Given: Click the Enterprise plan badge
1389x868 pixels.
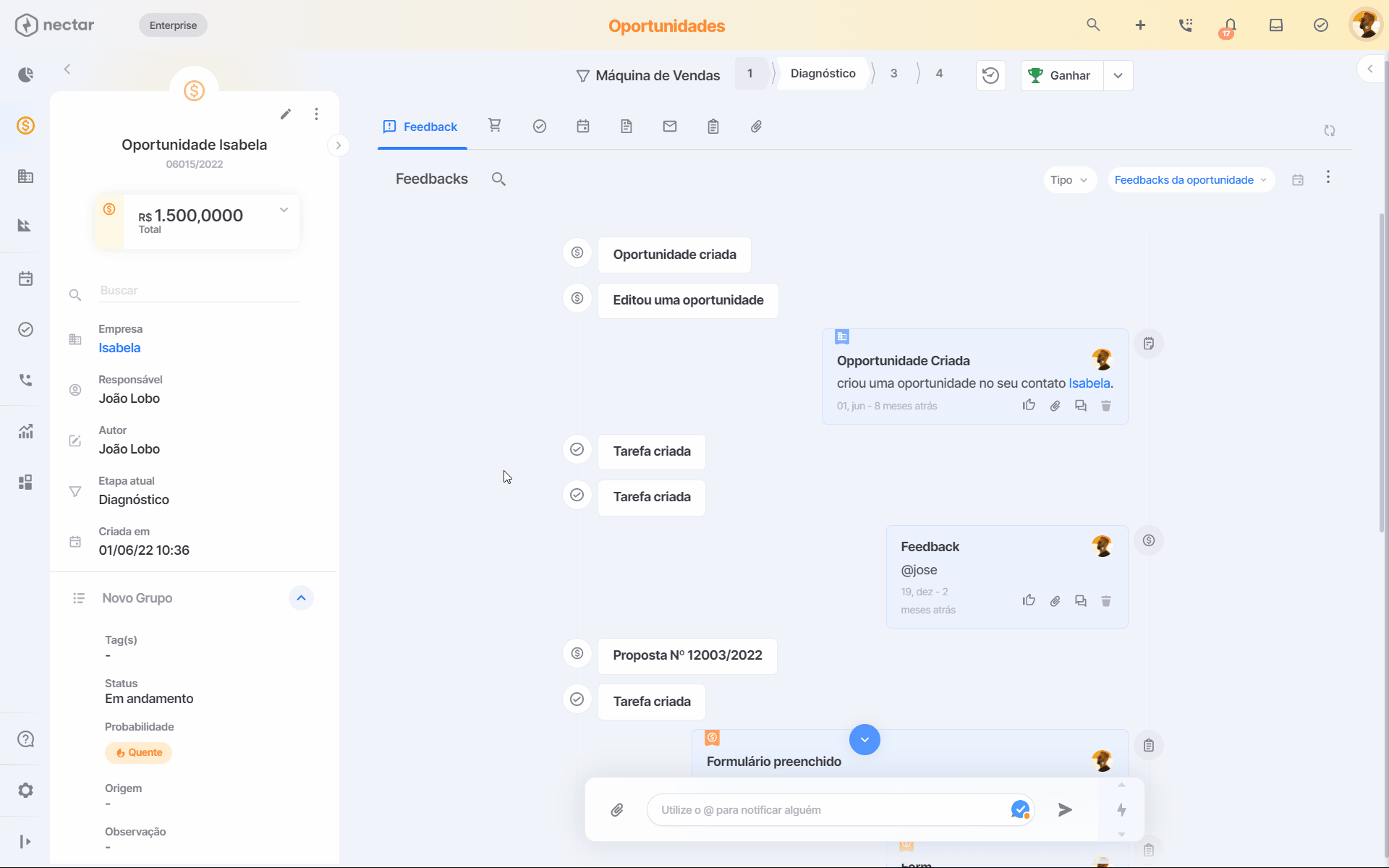Looking at the screenshot, I should click(x=173, y=25).
